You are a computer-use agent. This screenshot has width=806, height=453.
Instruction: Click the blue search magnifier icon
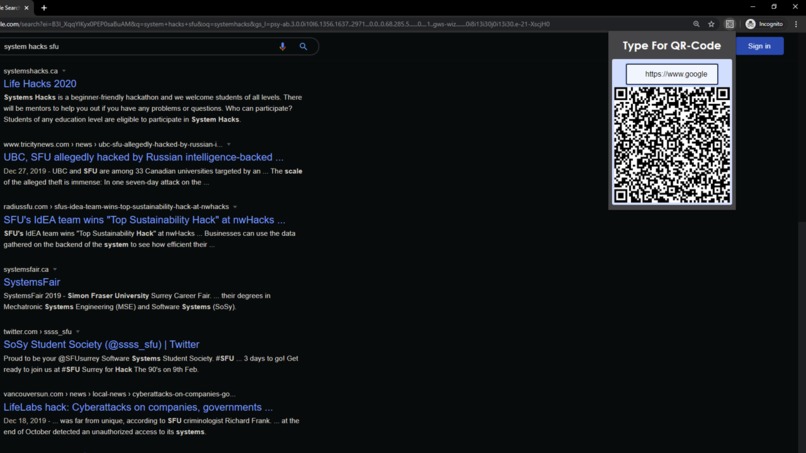(x=303, y=46)
